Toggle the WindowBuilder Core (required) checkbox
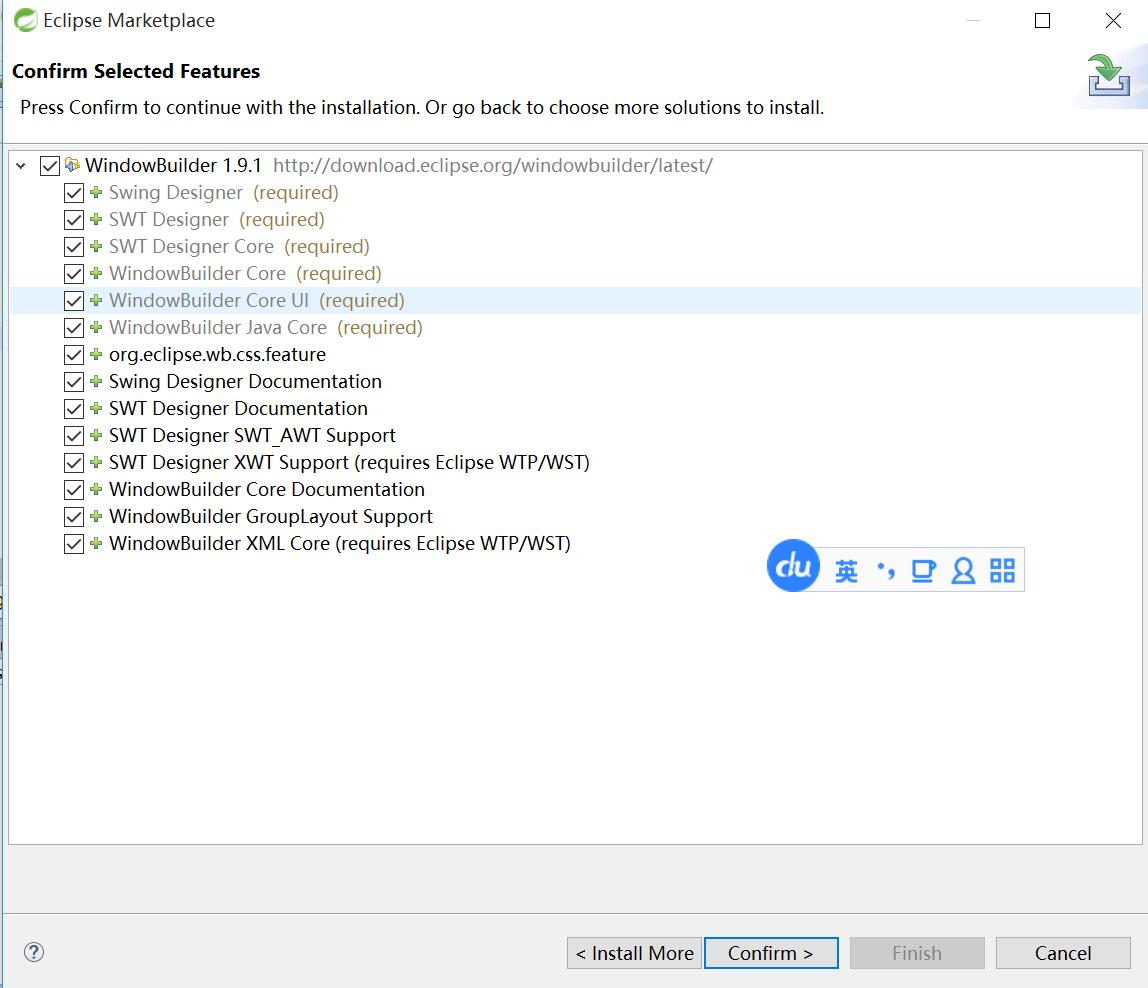Viewport: 1148px width, 988px height. pyautogui.click(x=74, y=274)
